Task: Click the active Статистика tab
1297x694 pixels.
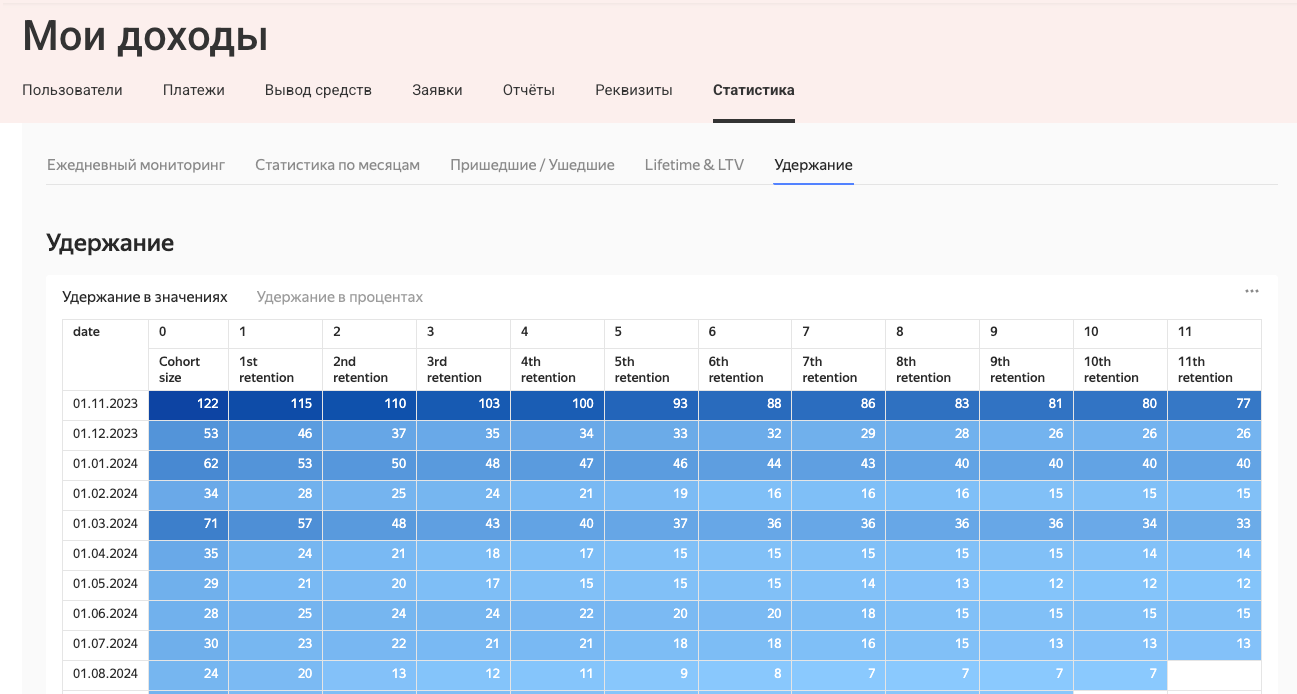Action: point(753,90)
